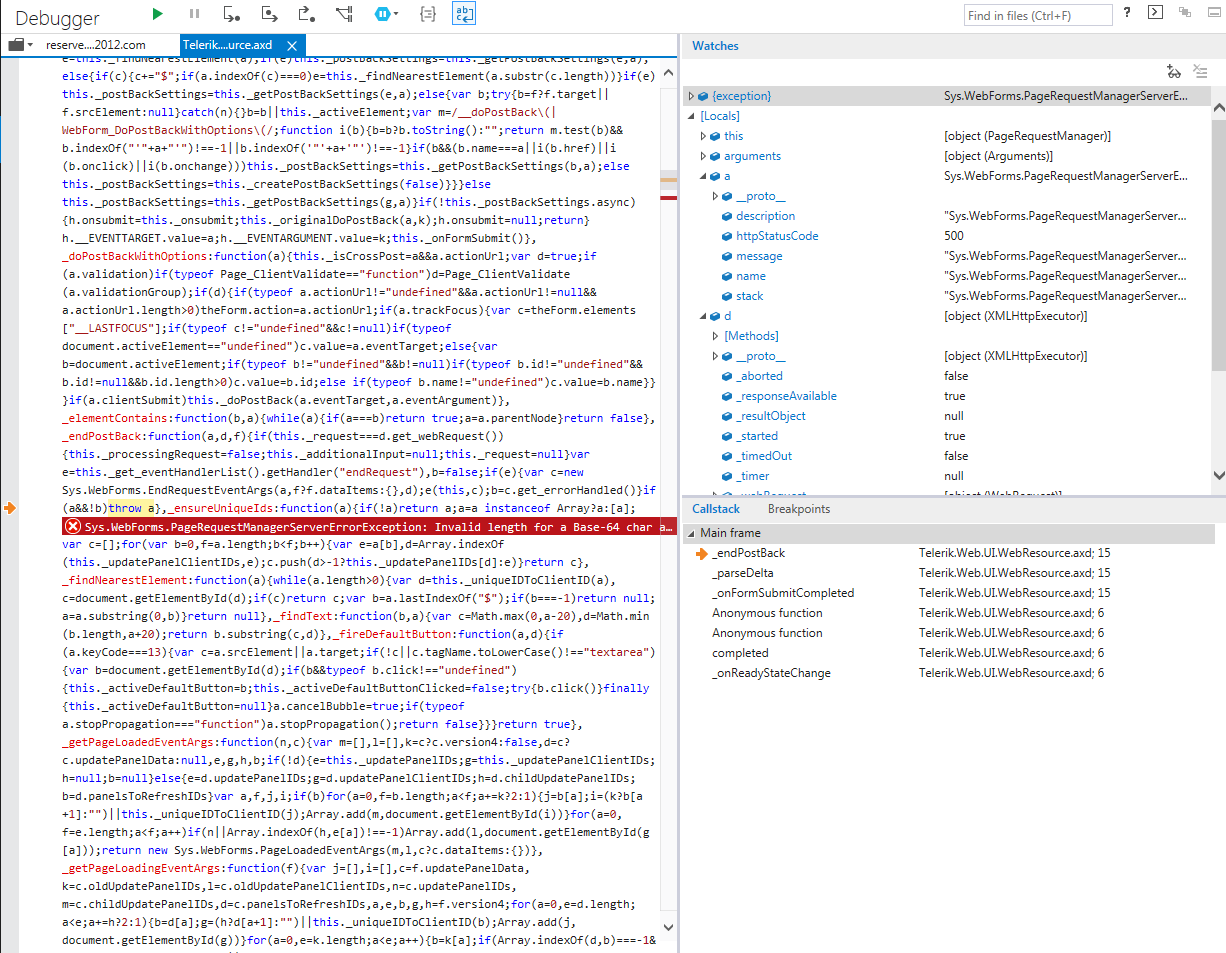This screenshot has width=1226, height=953.
Task: Select the _timedOut property row
Action: [947, 456]
